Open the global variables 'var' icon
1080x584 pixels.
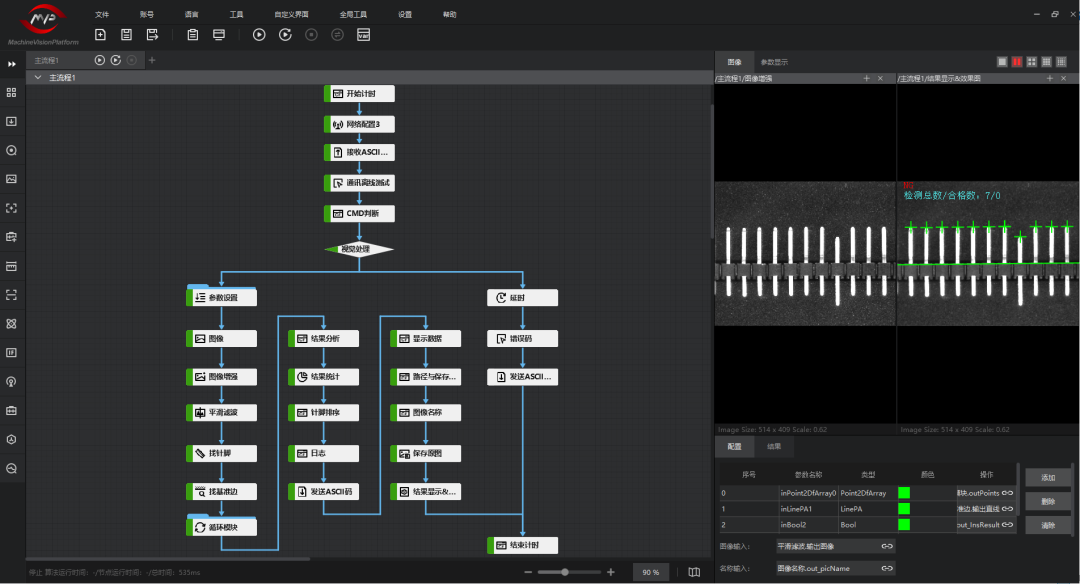pyautogui.click(x=363, y=35)
